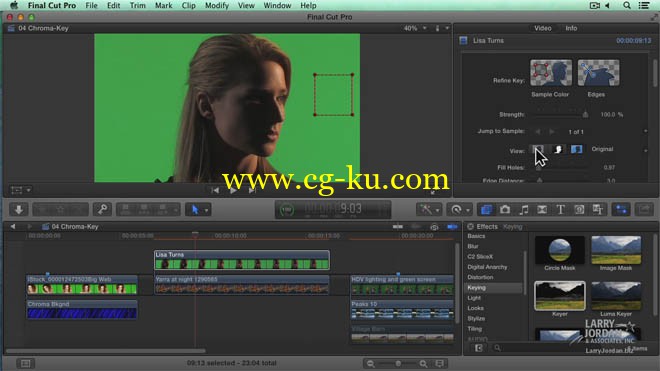Viewport: 660px width, 371px height.
Task: Toggle video skimming in timeline
Action: tap(398, 227)
